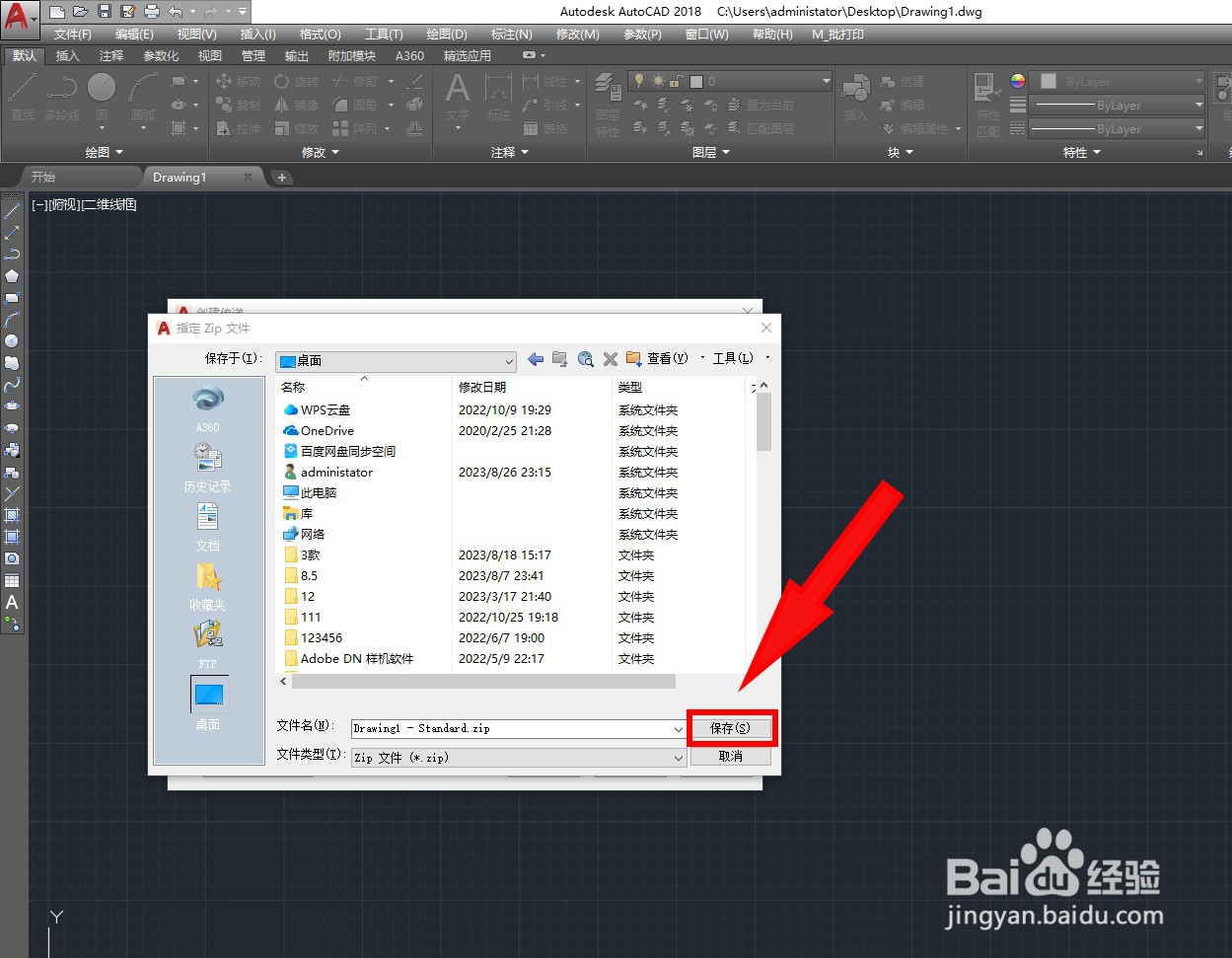Open the ByLayer object color dropdown
1232x958 pixels.
pyautogui.click(x=1118, y=82)
